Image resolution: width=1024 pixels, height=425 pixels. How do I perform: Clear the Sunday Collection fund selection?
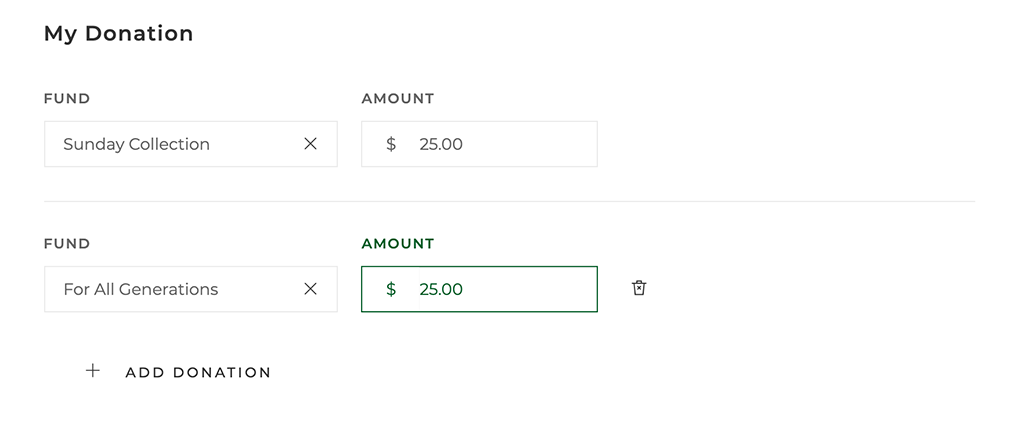(310, 144)
